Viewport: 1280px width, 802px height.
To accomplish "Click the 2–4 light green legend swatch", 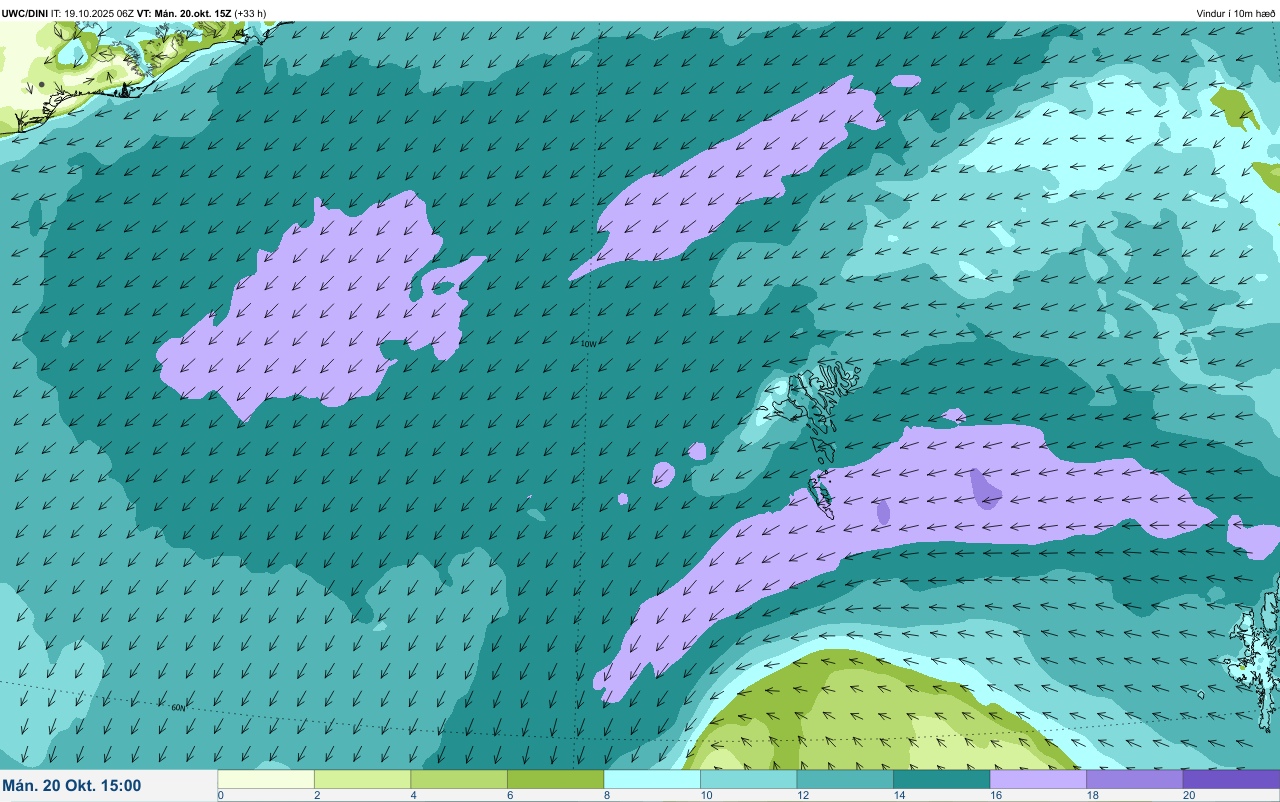I will tap(362, 779).
